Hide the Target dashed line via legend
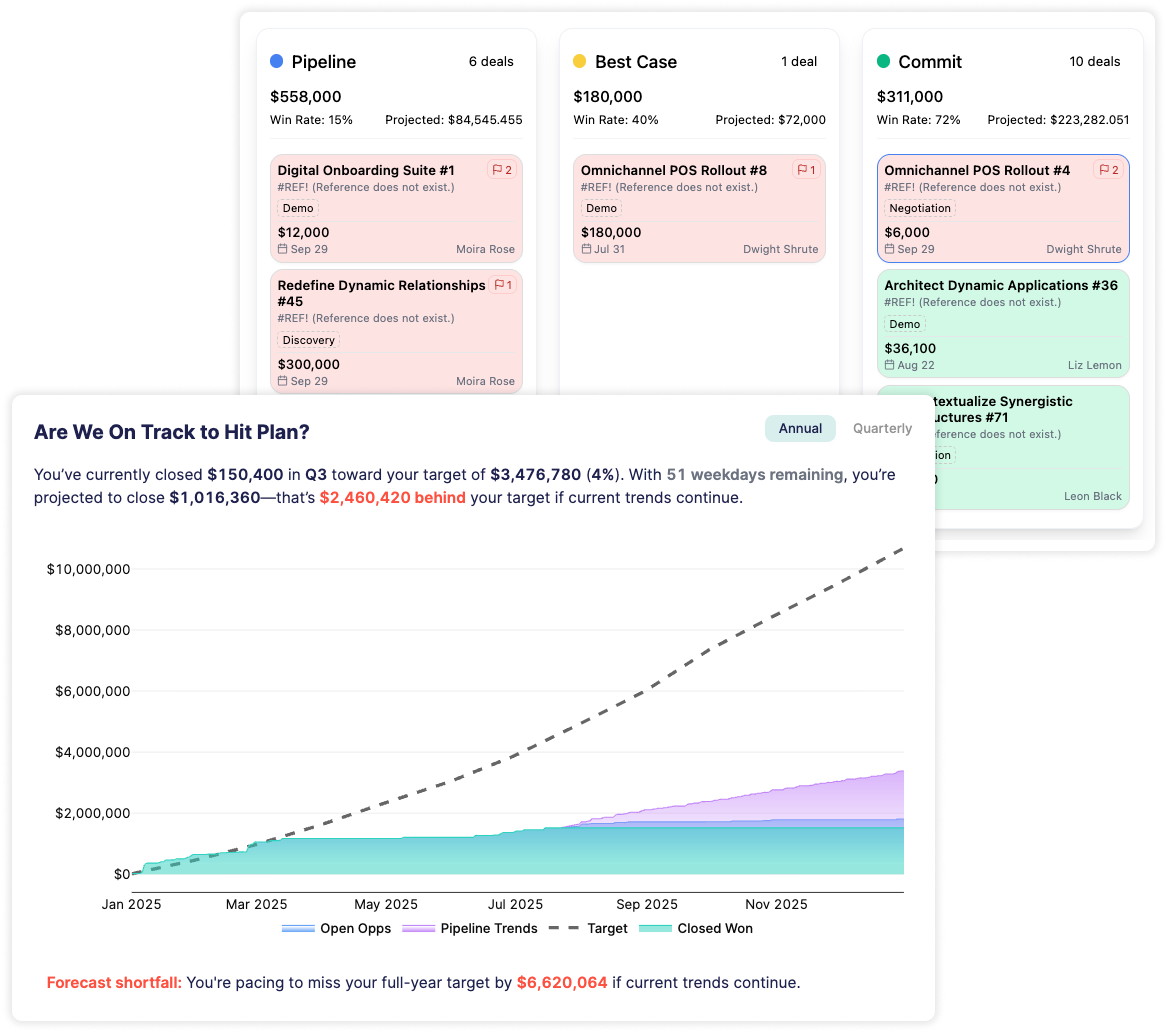 590,928
